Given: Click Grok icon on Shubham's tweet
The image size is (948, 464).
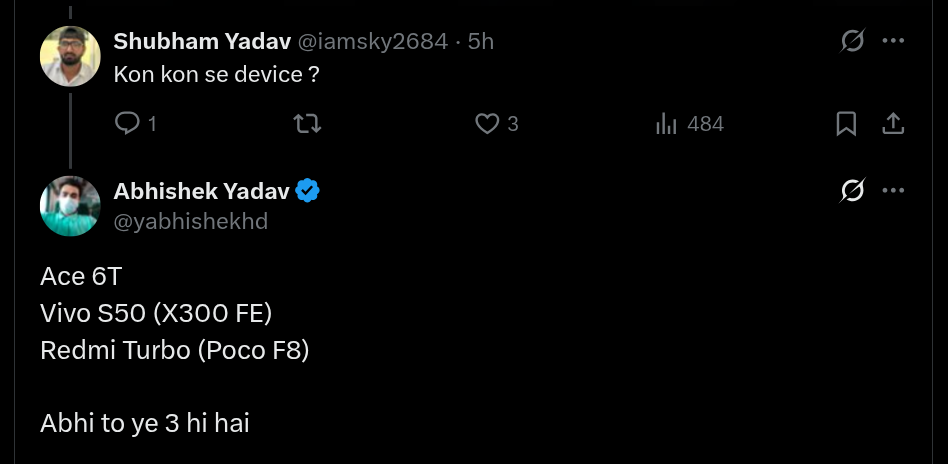Looking at the screenshot, I should [852, 41].
